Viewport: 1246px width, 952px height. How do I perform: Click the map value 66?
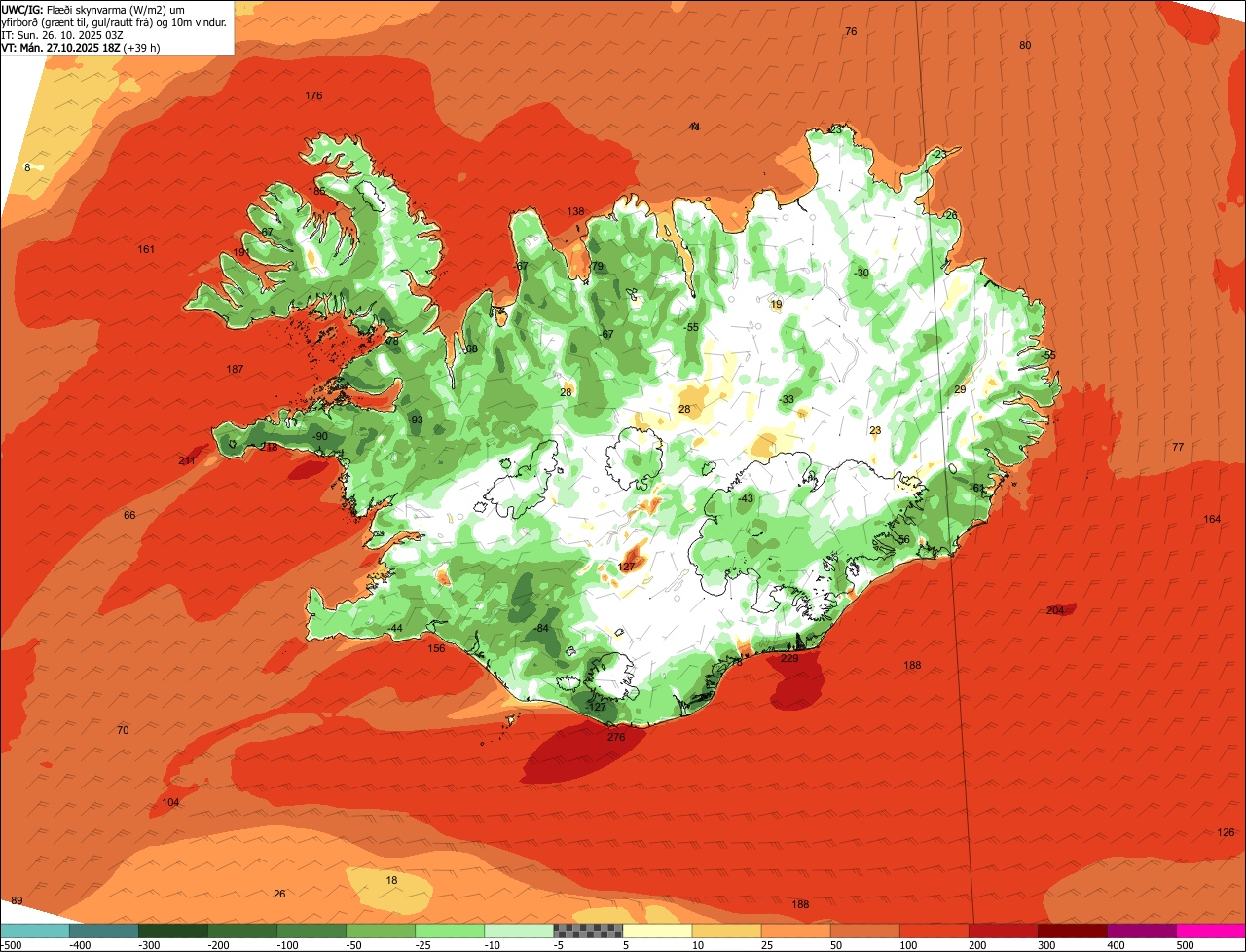coord(129,515)
